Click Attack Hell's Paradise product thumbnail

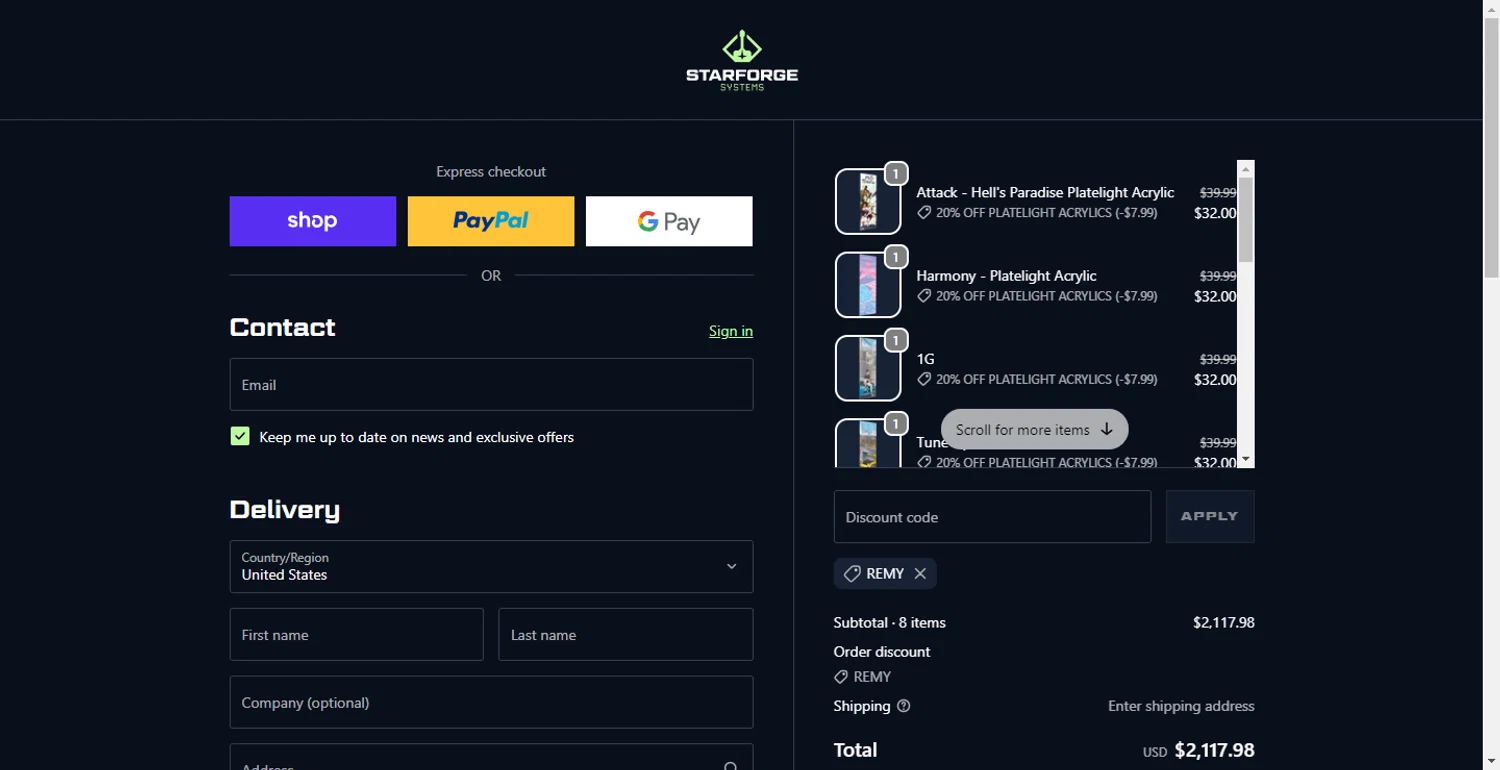[x=868, y=202]
